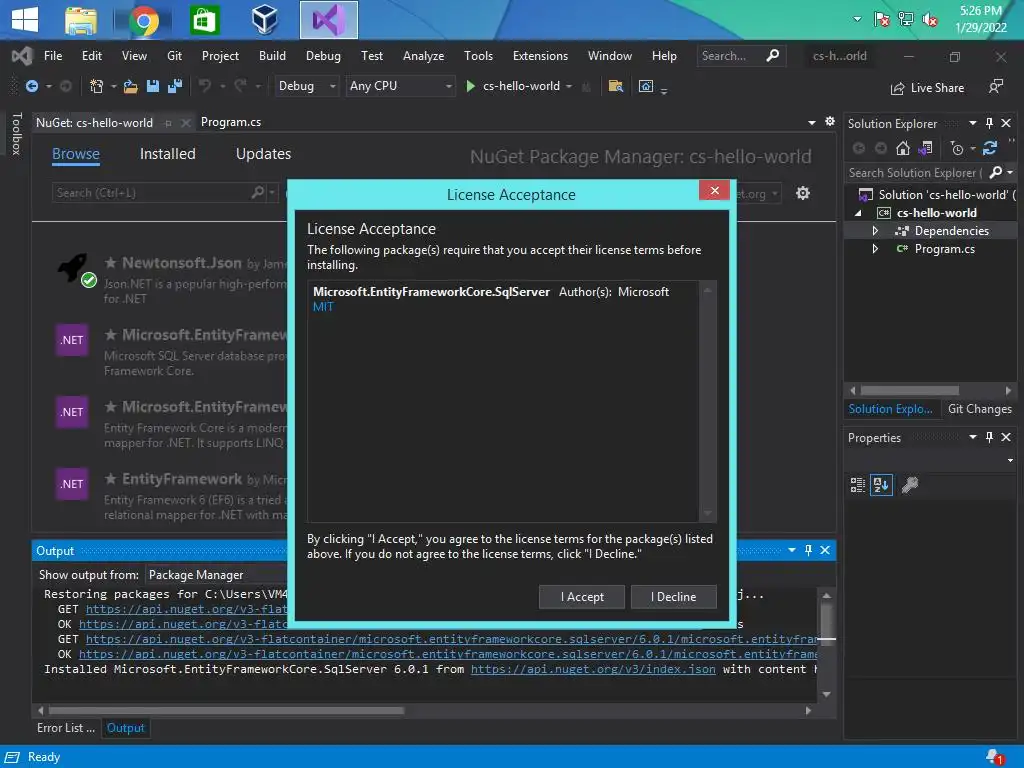Click Categorized view icon in Properties
The image size is (1024, 768).
(857, 485)
